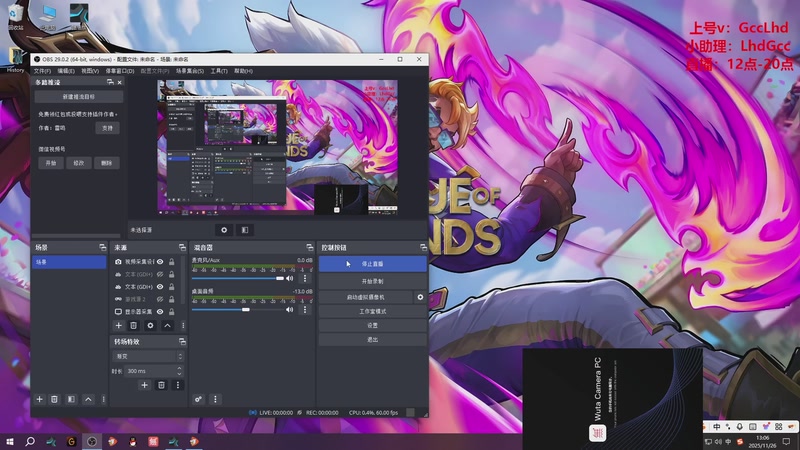The width and height of the screenshot is (800, 450).
Task: Show the first hidden 文本 (GDI+) source
Action: [x=160, y=274]
